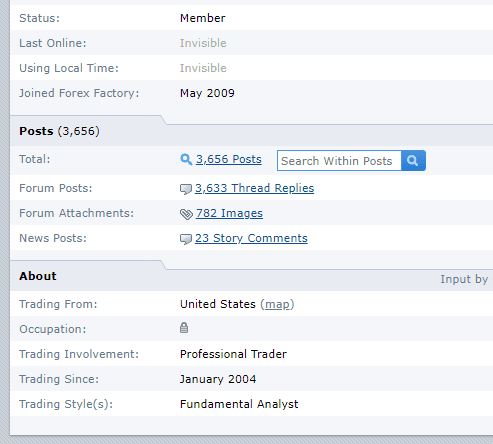Click the 'Forum Posts:' label
The image size is (493, 444).
coord(56,188)
